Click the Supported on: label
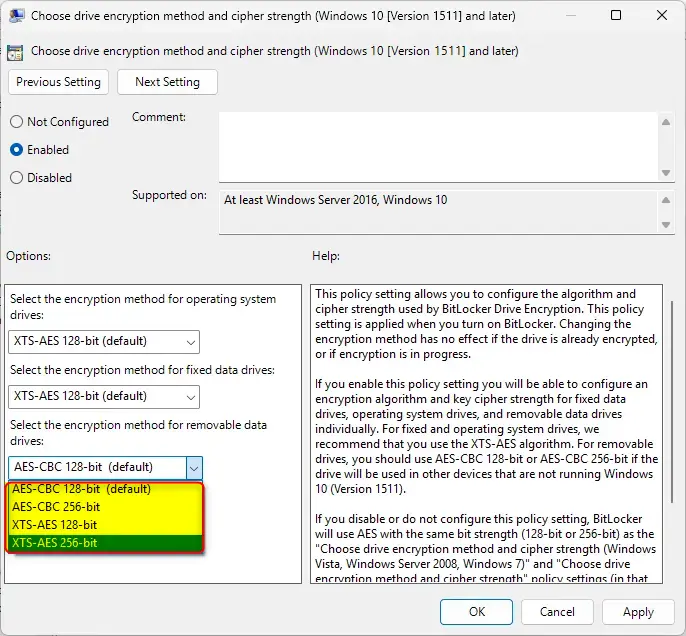Screen dimensions: 686x636 click(x=169, y=195)
